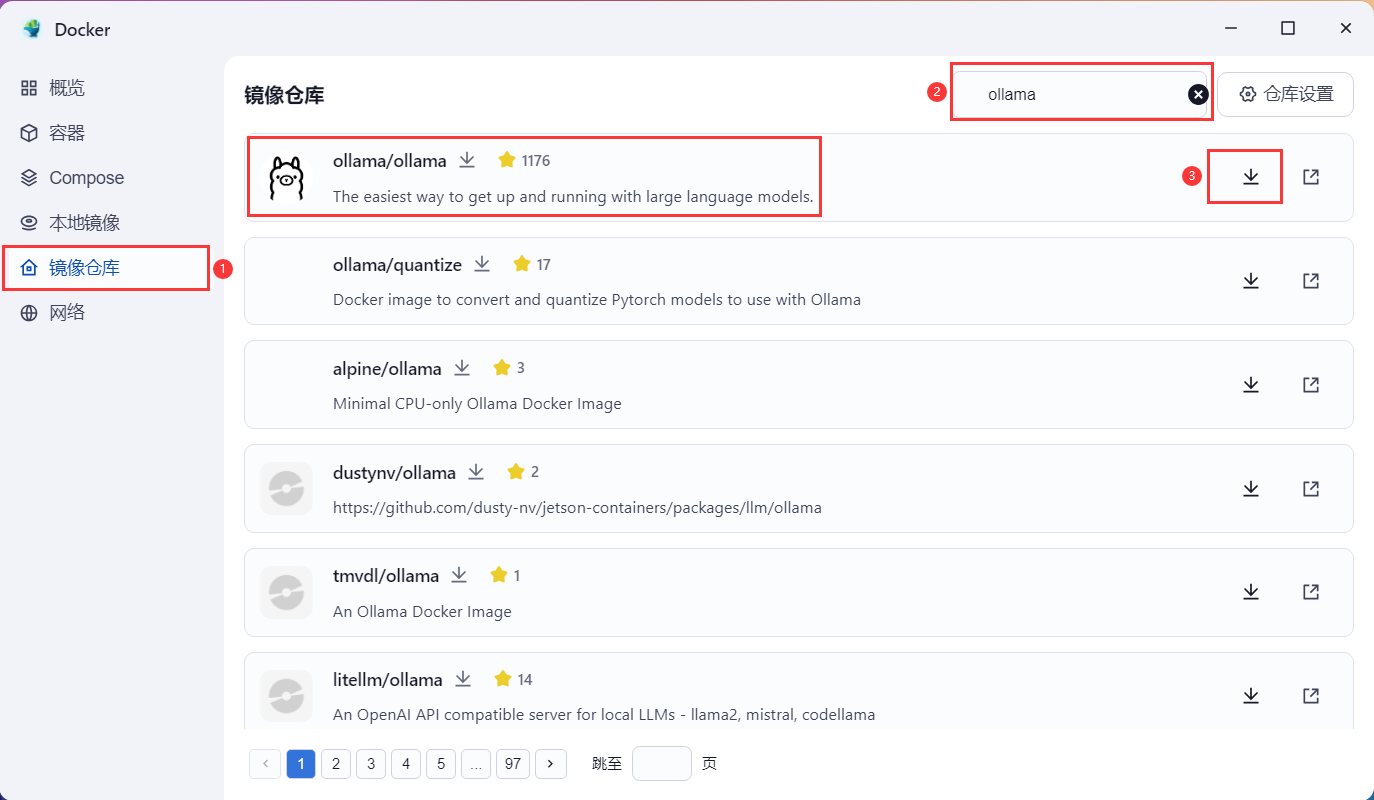
Task: Open ollama/ollama external link
Action: point(1311,176)
